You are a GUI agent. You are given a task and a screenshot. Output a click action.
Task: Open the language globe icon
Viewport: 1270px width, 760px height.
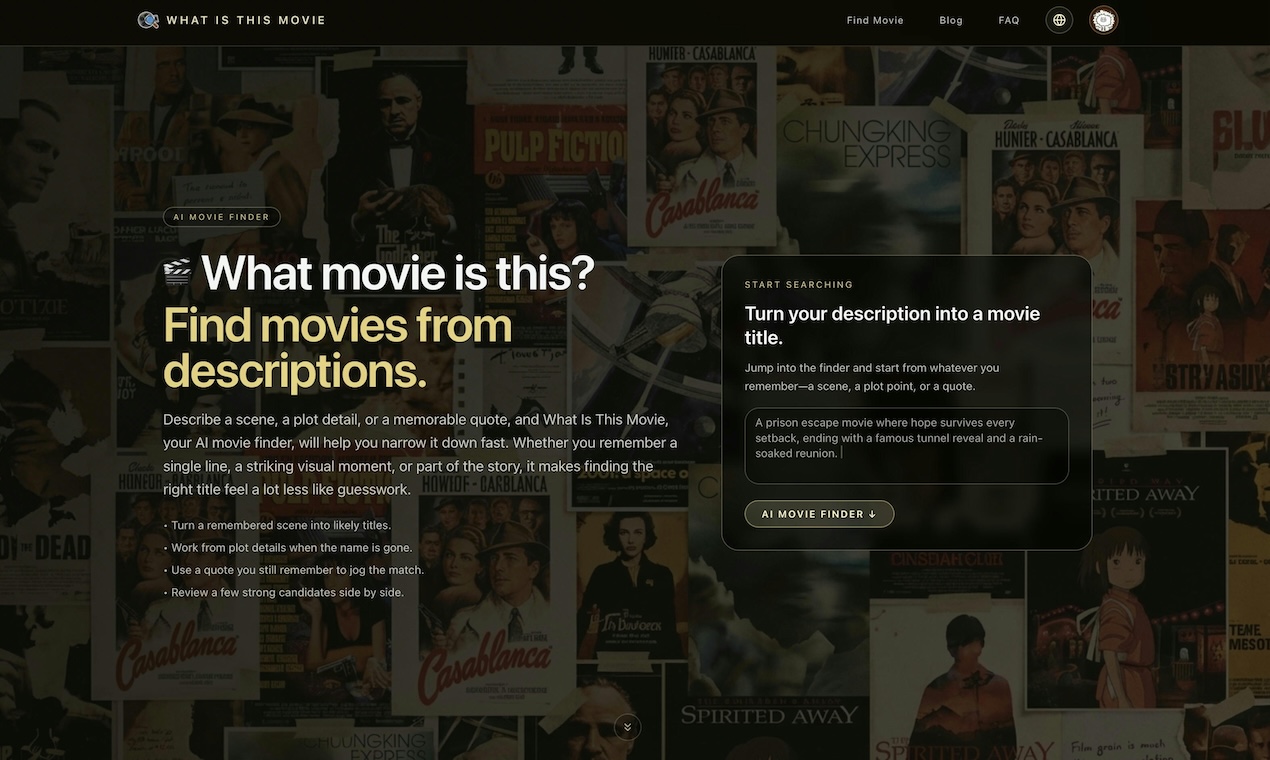click(x=1059, y=20)
